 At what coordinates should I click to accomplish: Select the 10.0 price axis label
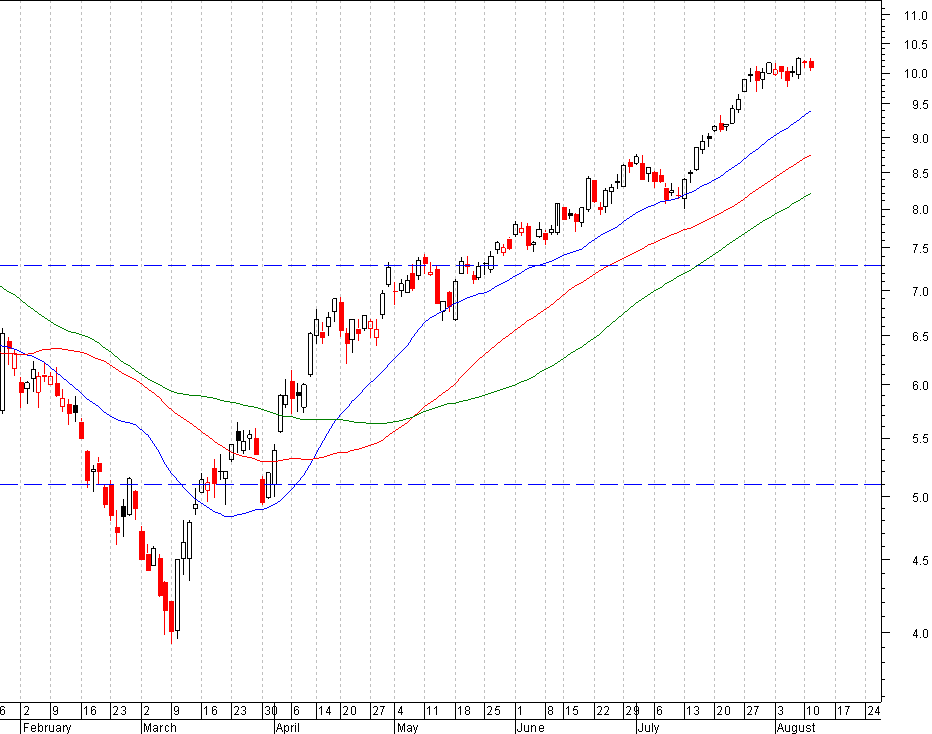915,74
